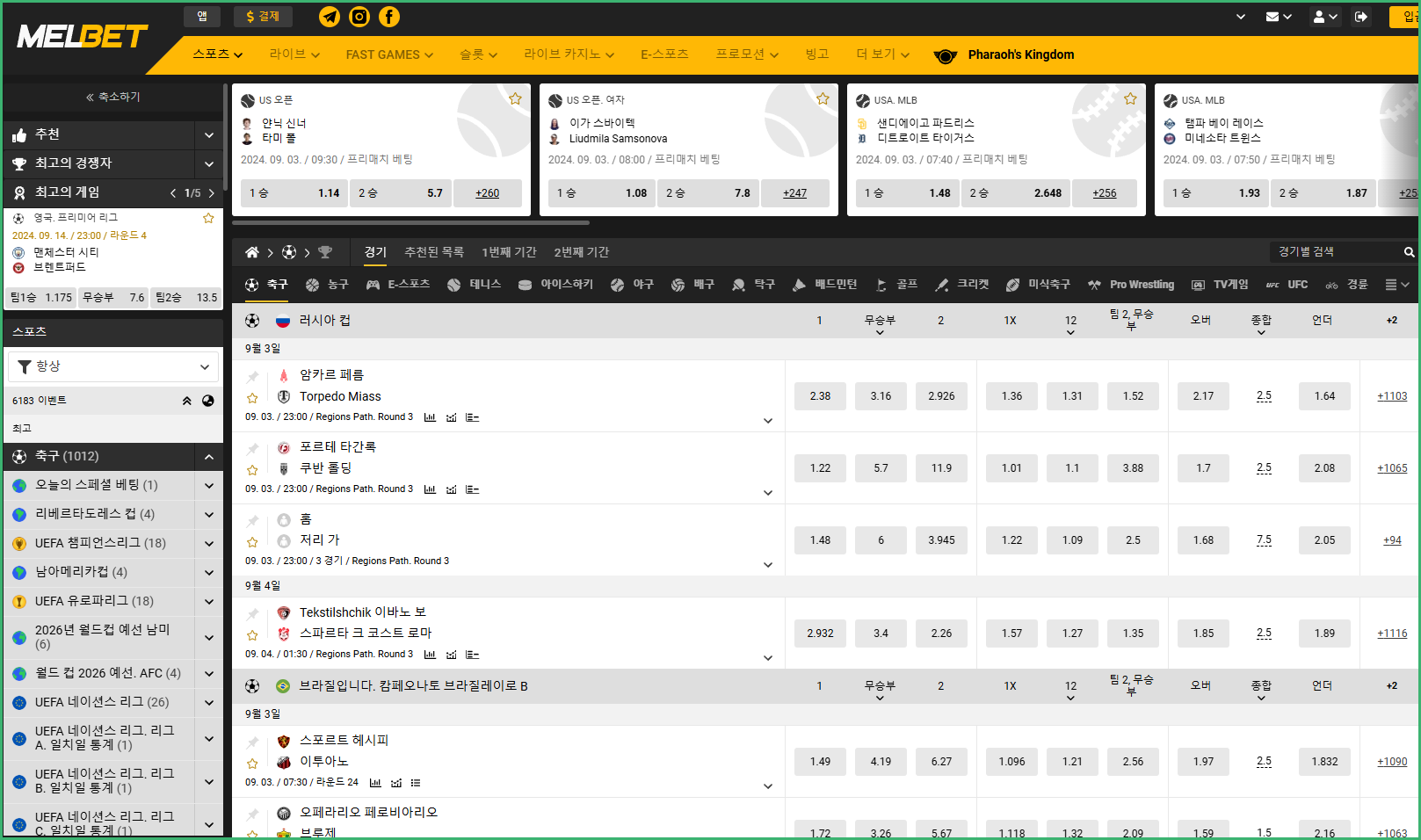Switch to the 추천된 목록 tab
This screenshot has width=1421, height=840.
(434, 252)
